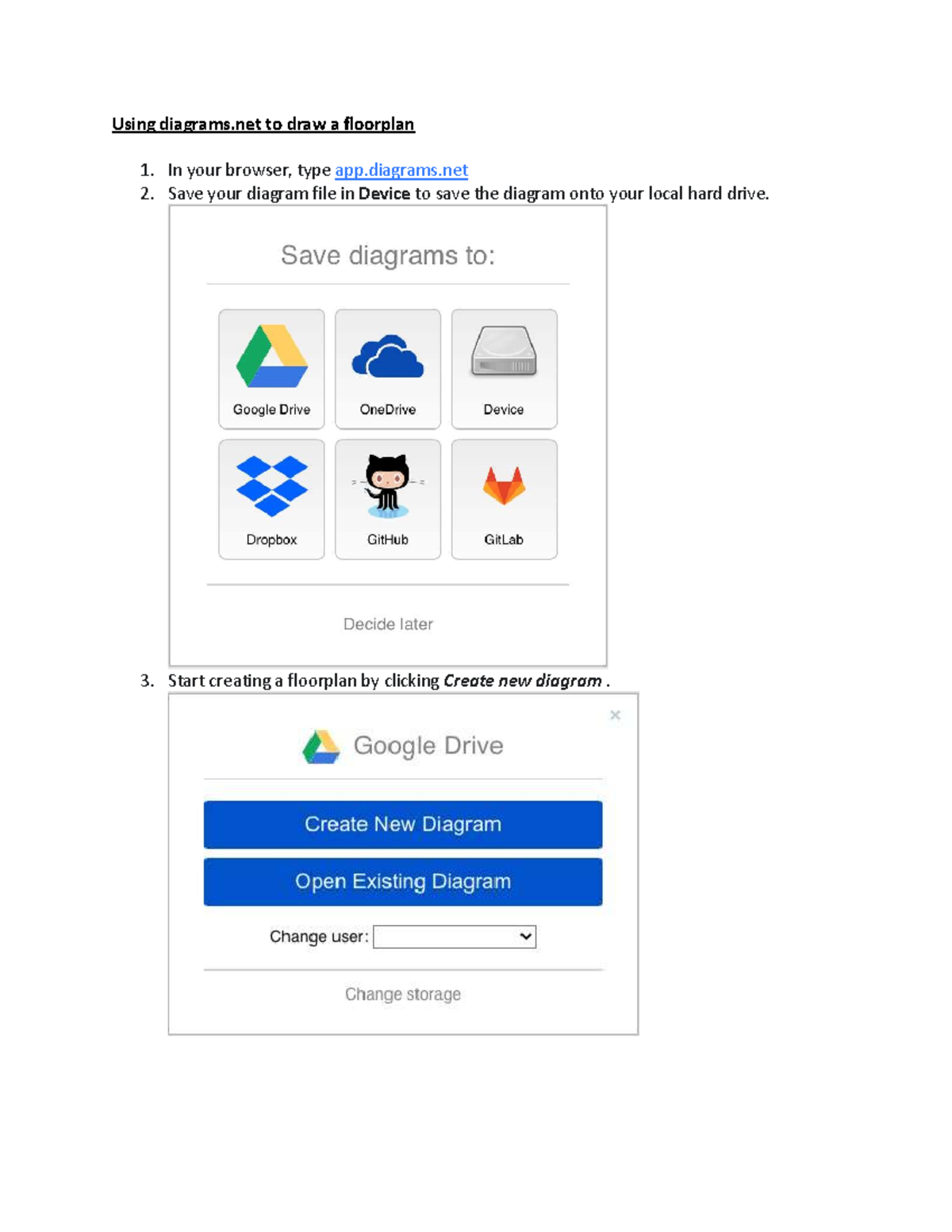This screenshot has height=1232, width=952.
Task: Click Create New Diagram button
Action: pos(403,824)
